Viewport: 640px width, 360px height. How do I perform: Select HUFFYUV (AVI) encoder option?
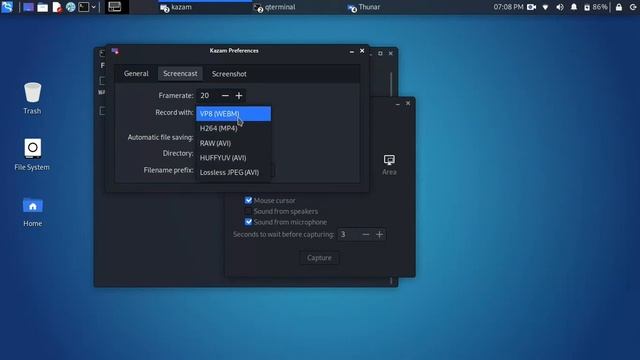pyautogui.click(x=233, y=158)
